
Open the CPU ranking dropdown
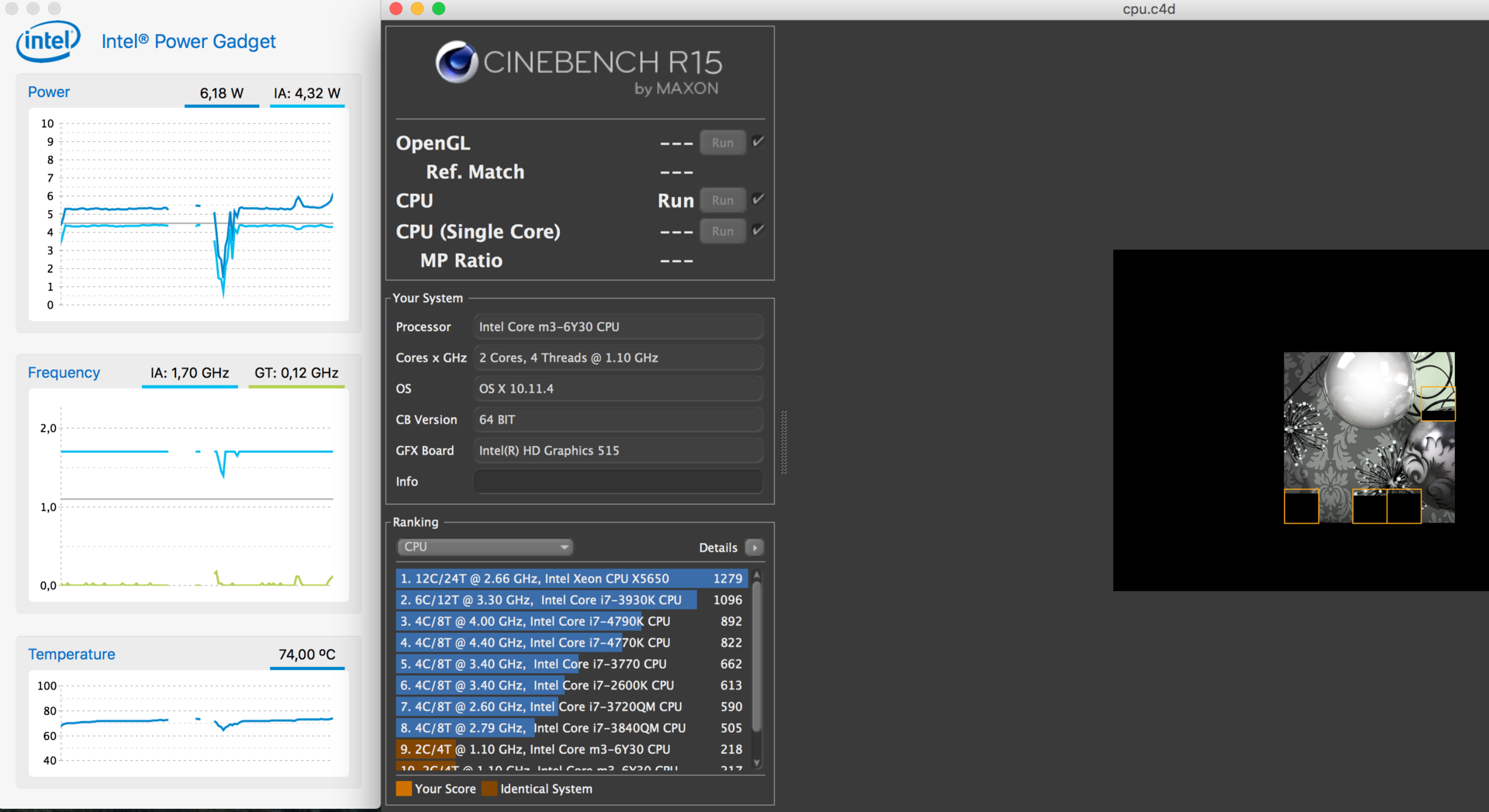pos(485,547)
